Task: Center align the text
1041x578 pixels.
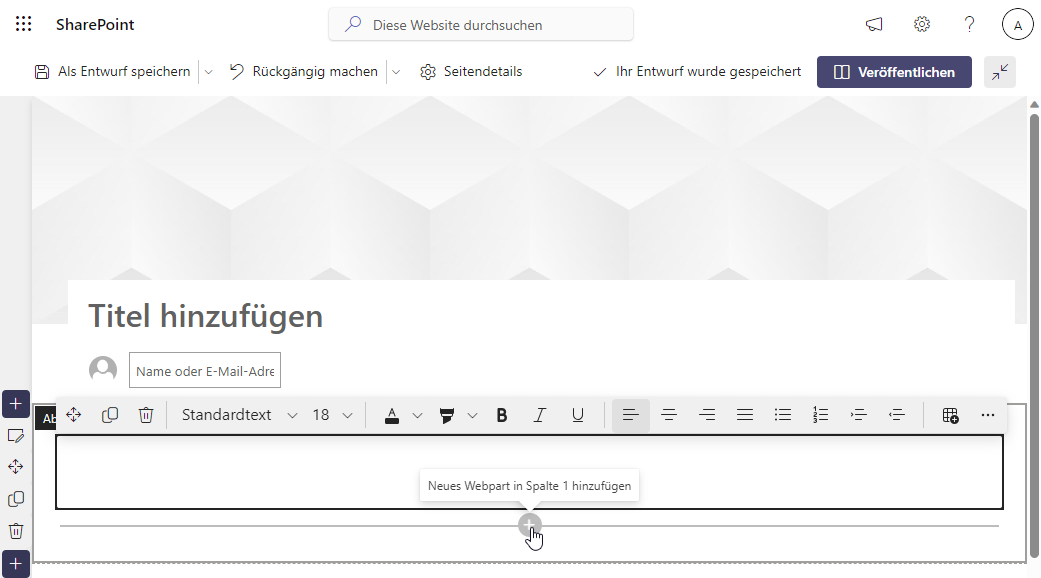Action: pyautogui.click(x=669, y=415)
